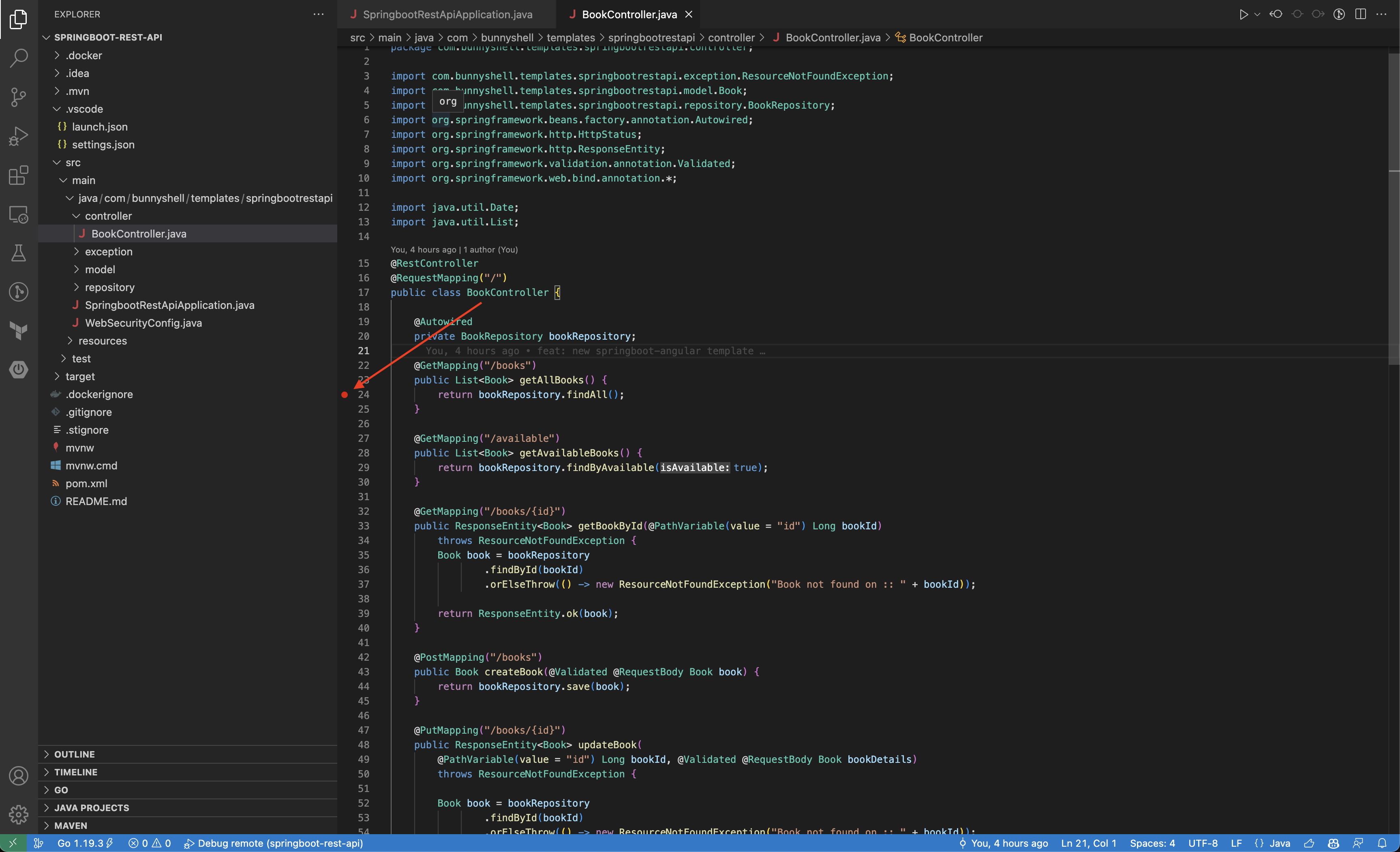Image resolution: width=1400 pixels, height=852 pixels.
Task: Click Ln 21, Col 1 to go to line
Action: 1089,843
